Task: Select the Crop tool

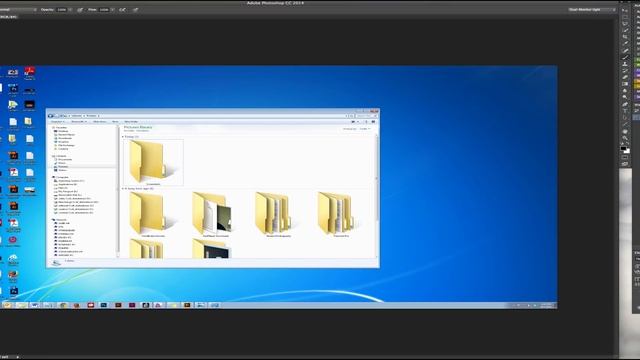Action: pyautogui.click(x=625, y=36)
